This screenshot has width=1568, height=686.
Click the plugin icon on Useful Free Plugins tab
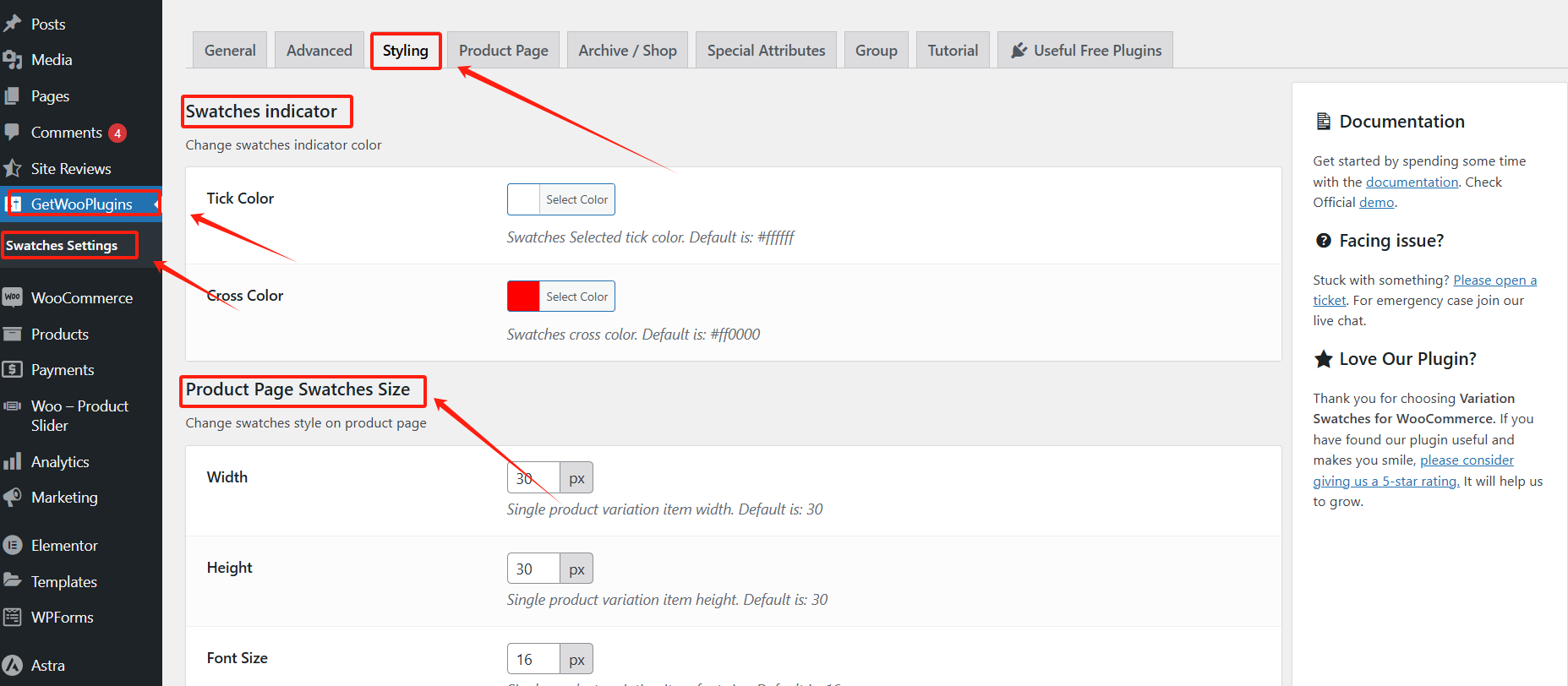coord(1019,51)
